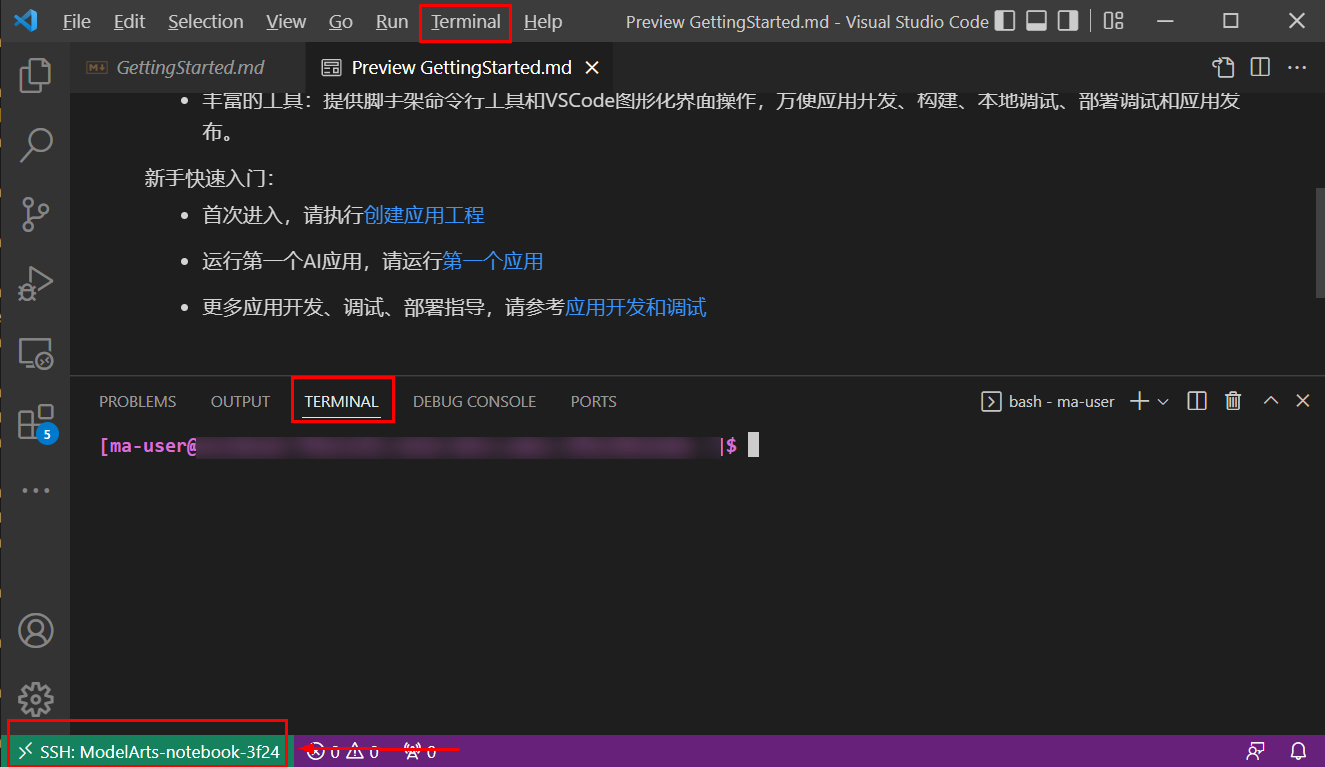Select the Preview GettingStarted.md tab

[461, 68]
